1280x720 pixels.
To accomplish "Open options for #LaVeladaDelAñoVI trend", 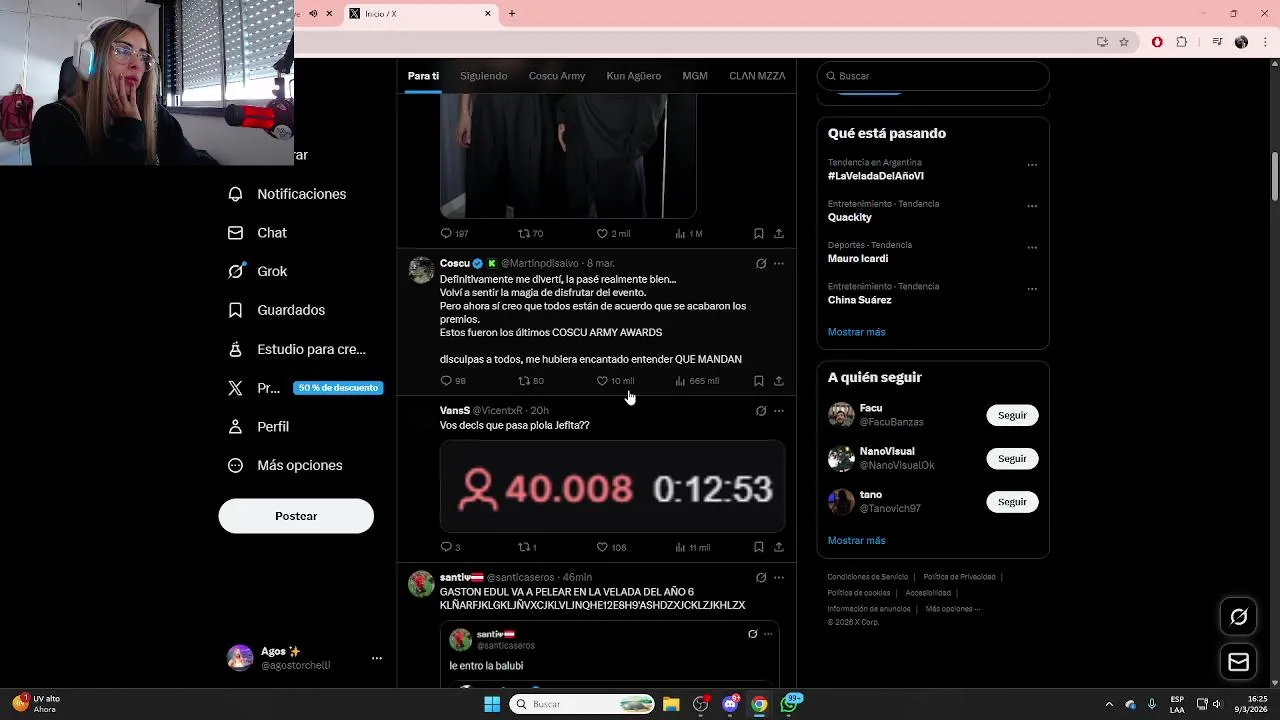I will [x=1032, y=165].
